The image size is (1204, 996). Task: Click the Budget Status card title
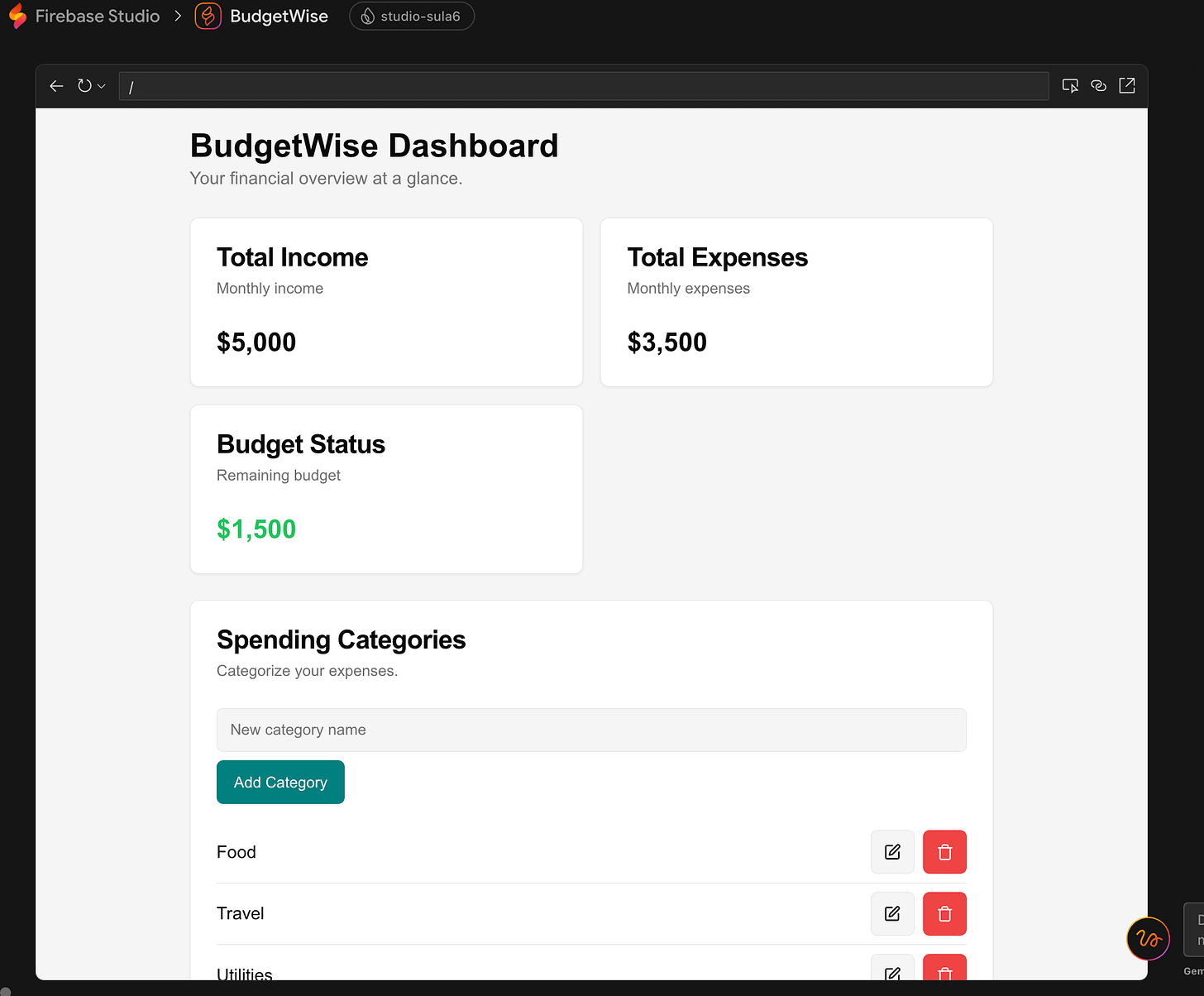pos(301,444)
